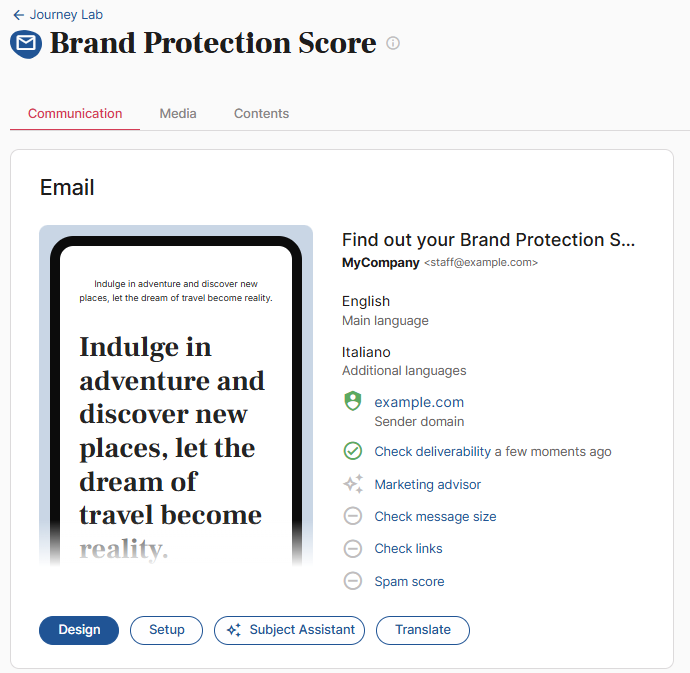The height and width of the screenshot is (673, 690).
Task: Click the back arrow beside Journey Lab
Action: click(x=18, y=15)
